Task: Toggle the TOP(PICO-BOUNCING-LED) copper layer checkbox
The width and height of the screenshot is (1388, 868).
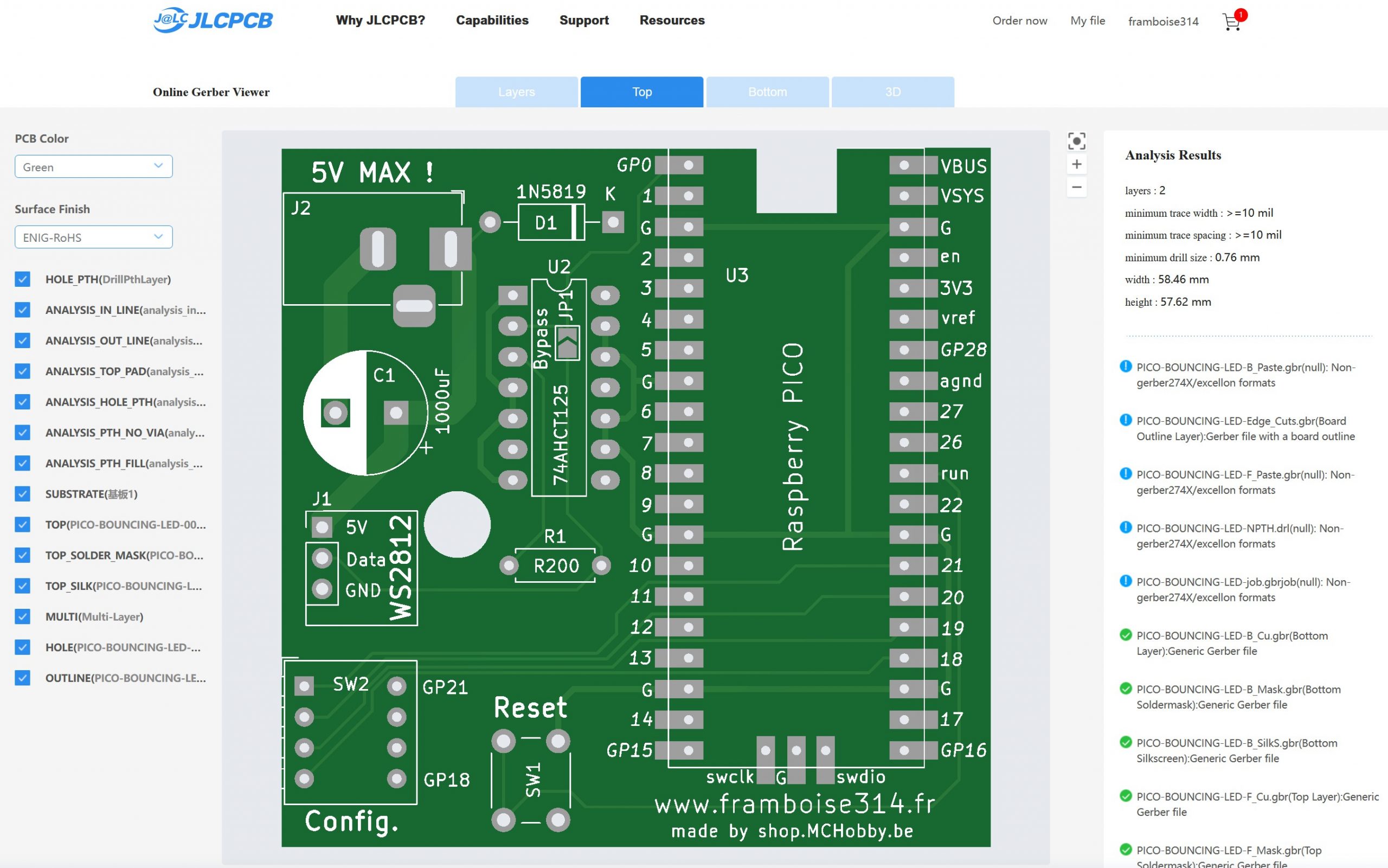Action: click(x=22, y=525)
